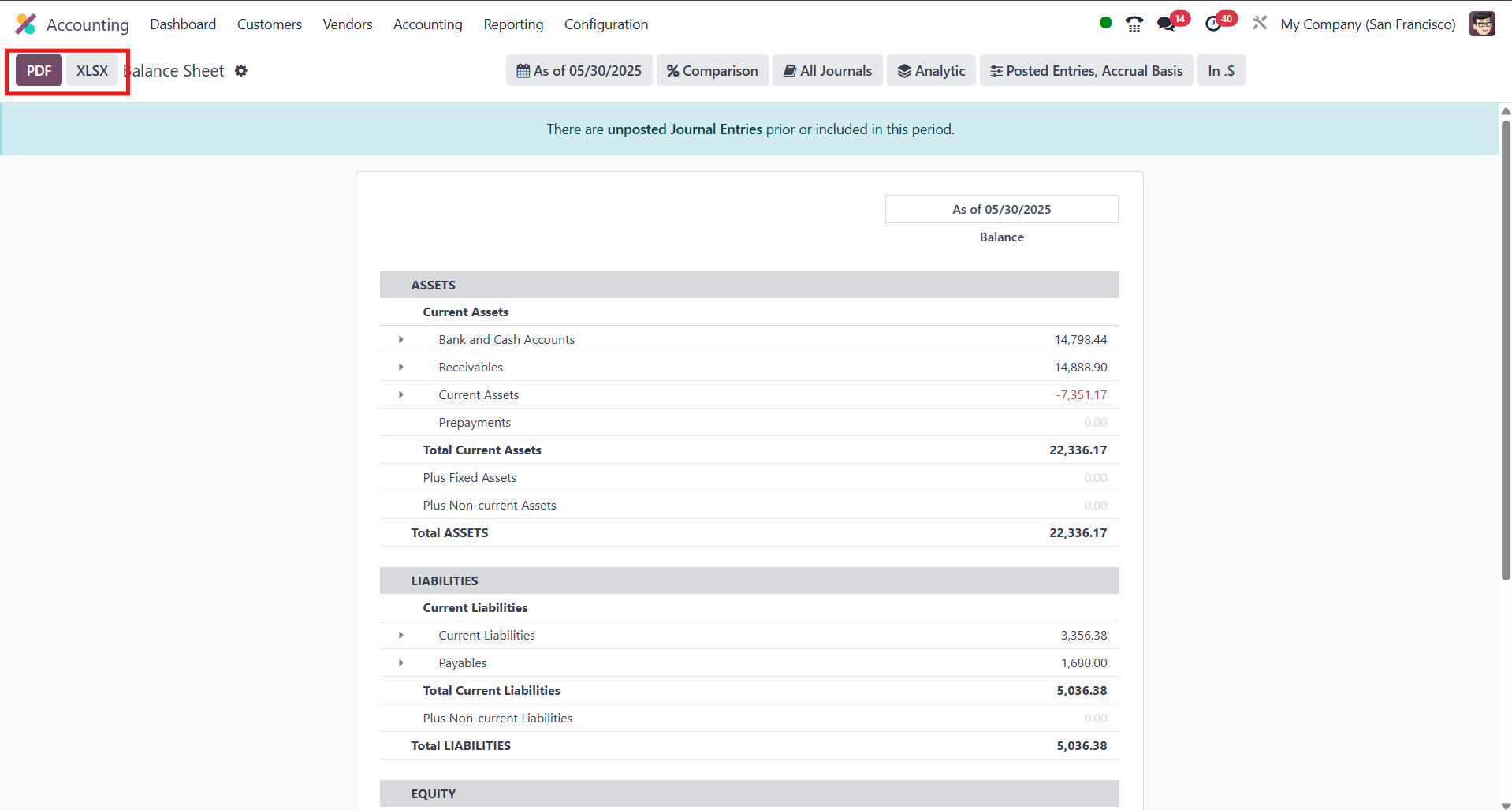Click the gear icon next to Balance Sheet
This screenshot has width=1512, height=810.
point(241,70)
